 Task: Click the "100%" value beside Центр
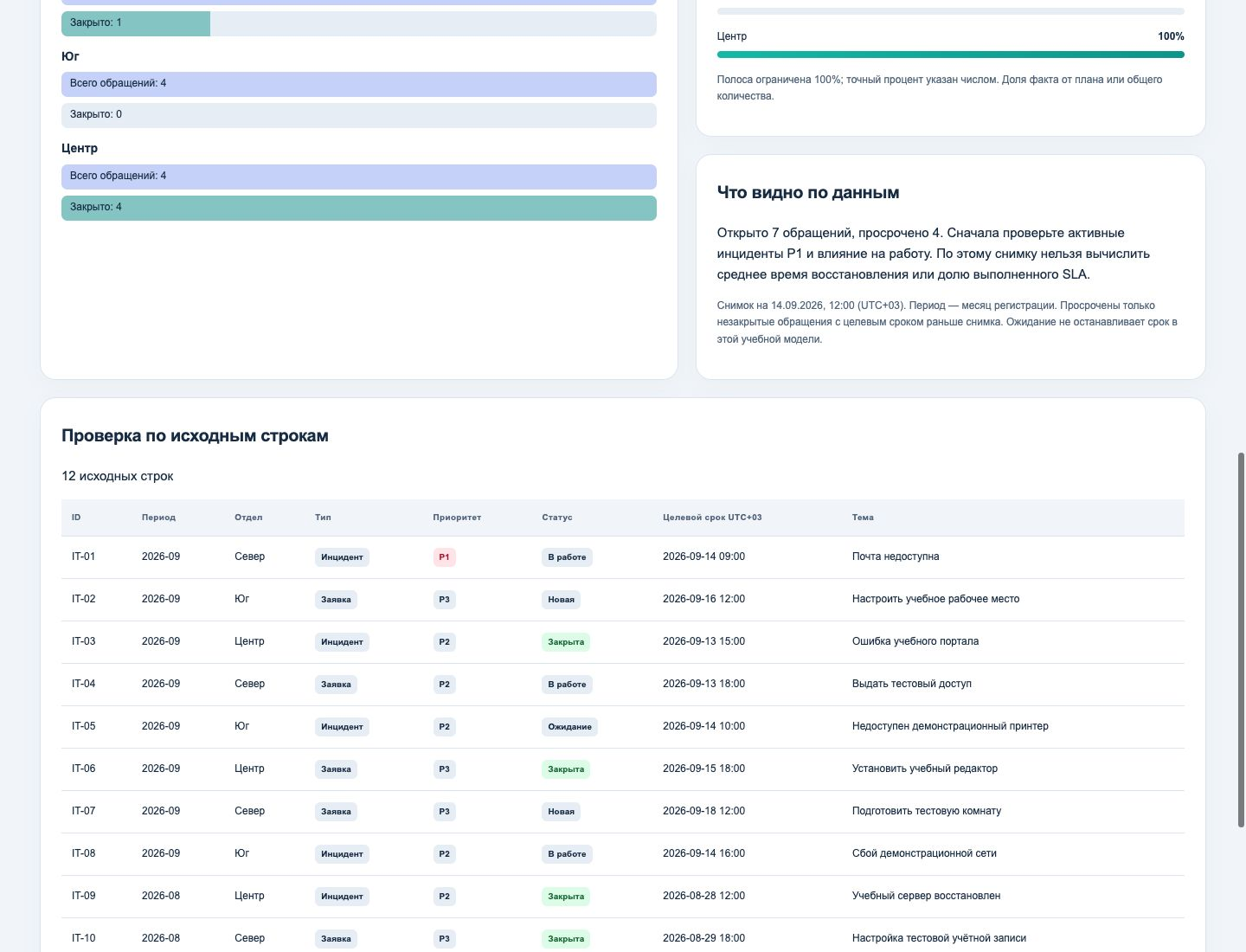[1171, 36]
